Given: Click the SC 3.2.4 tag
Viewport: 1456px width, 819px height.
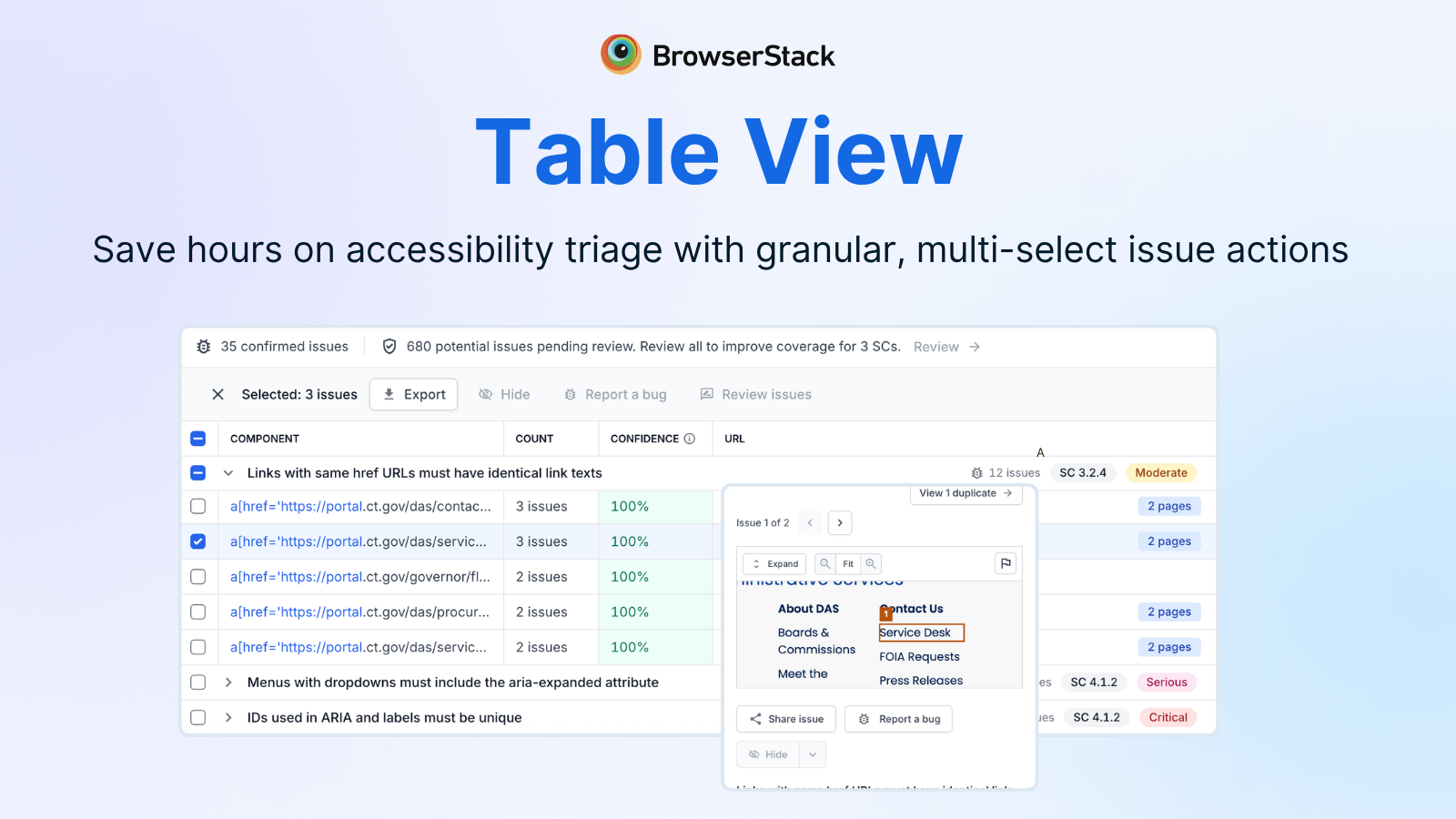Looking at the screenshot, I should (1083, 473).
